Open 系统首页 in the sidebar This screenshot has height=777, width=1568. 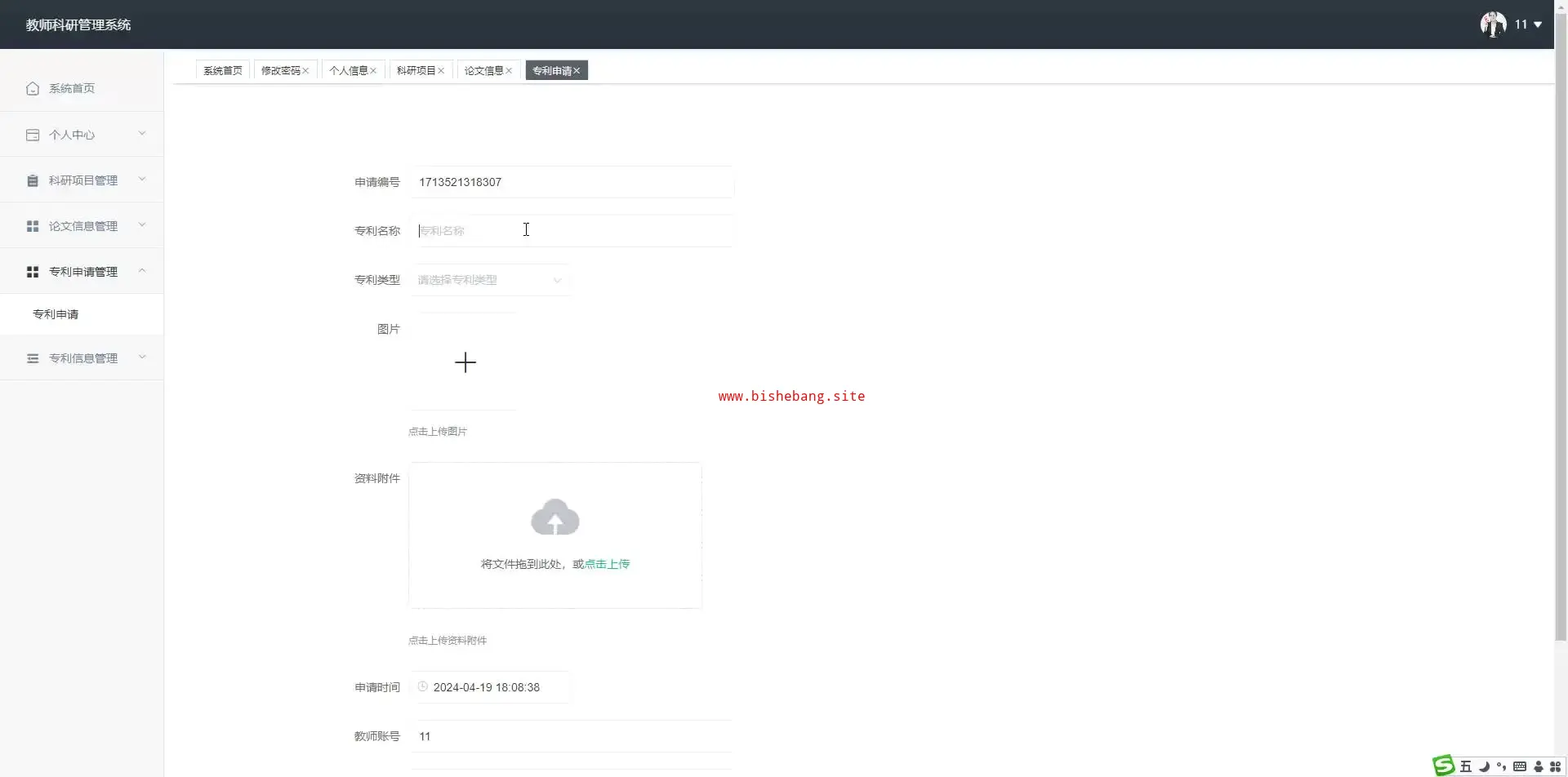pos(82,88)
